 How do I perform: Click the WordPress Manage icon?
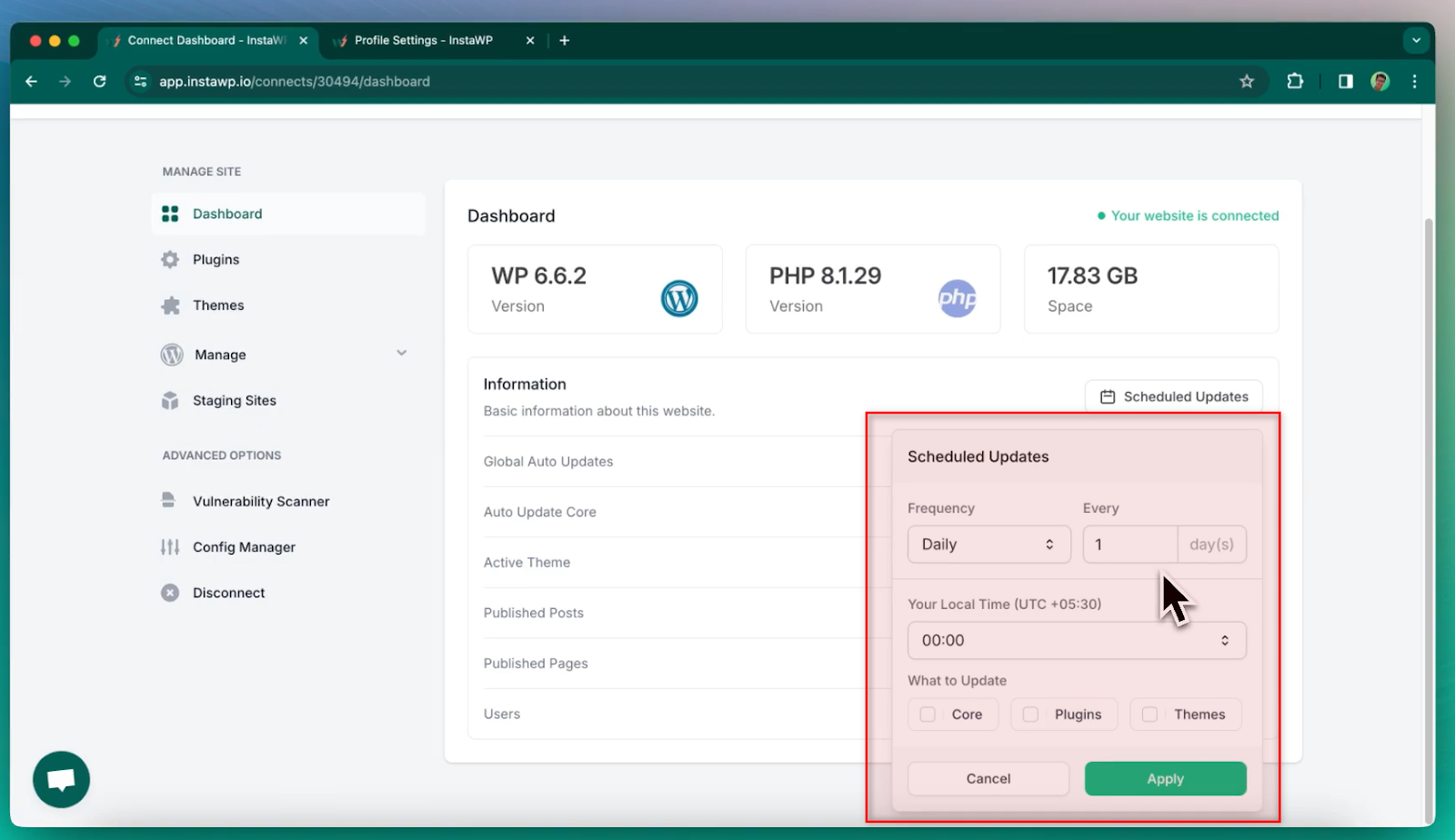pyautogui.click(x=172, y=355)
